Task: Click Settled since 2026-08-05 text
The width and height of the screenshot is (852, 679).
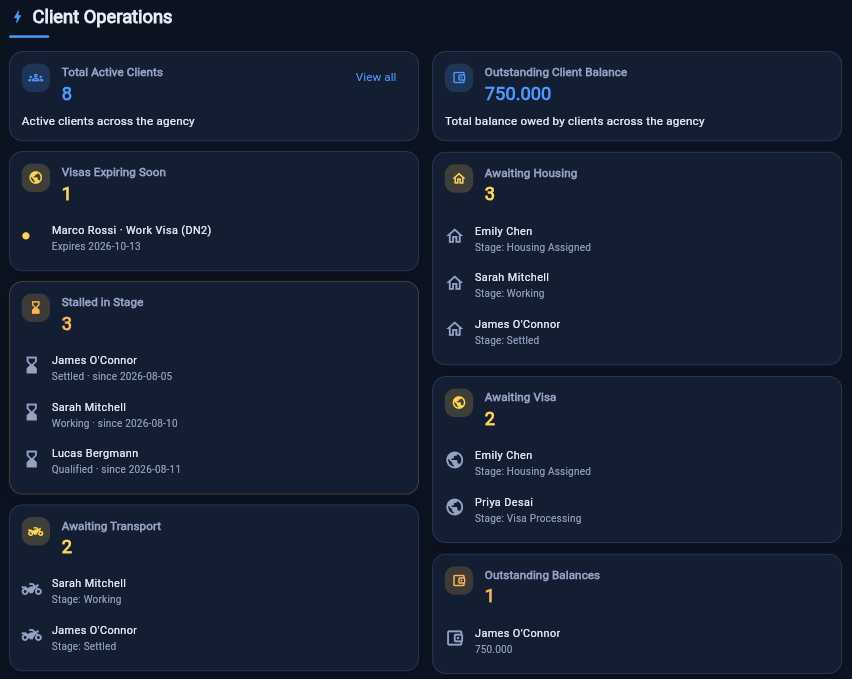Action: [112, 376]
